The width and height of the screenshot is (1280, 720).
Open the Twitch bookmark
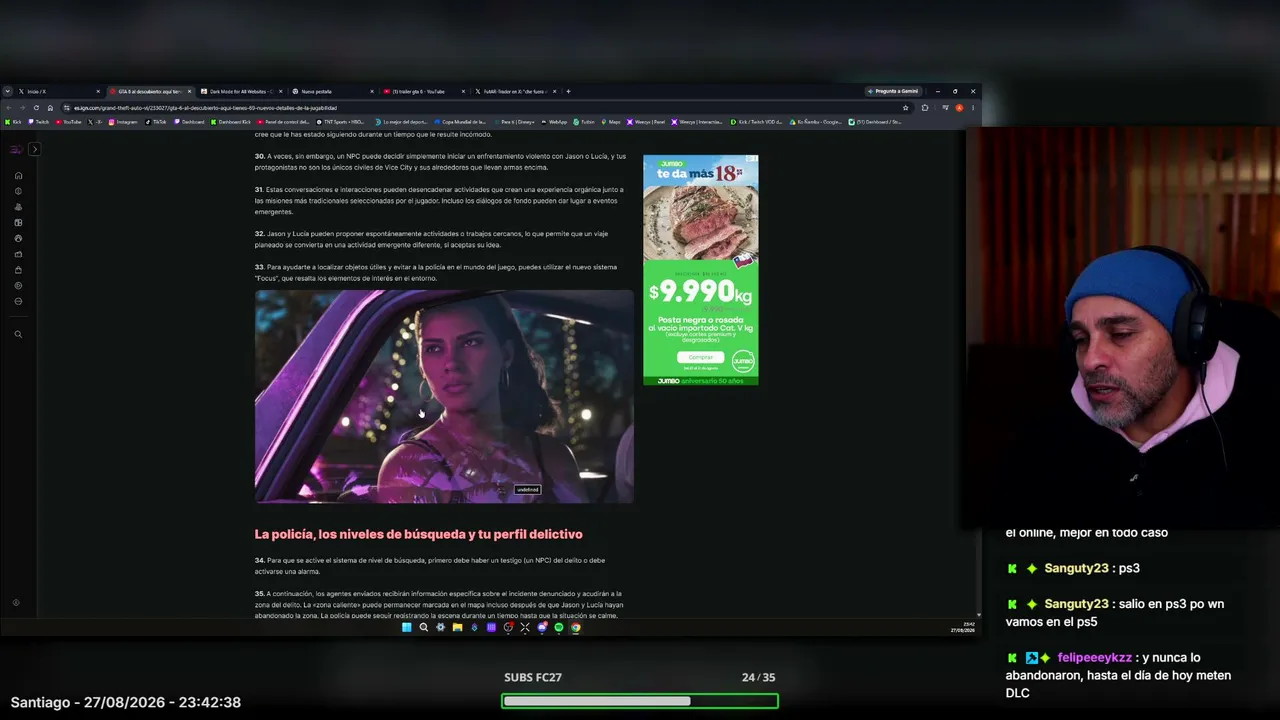tap(39, 122)
